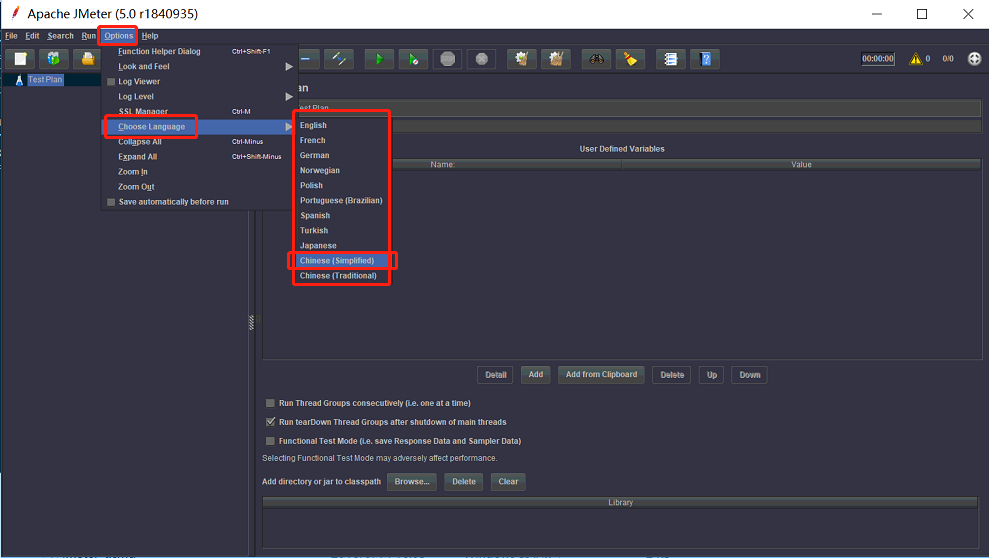Open the Search menu

tap(60, 36)
